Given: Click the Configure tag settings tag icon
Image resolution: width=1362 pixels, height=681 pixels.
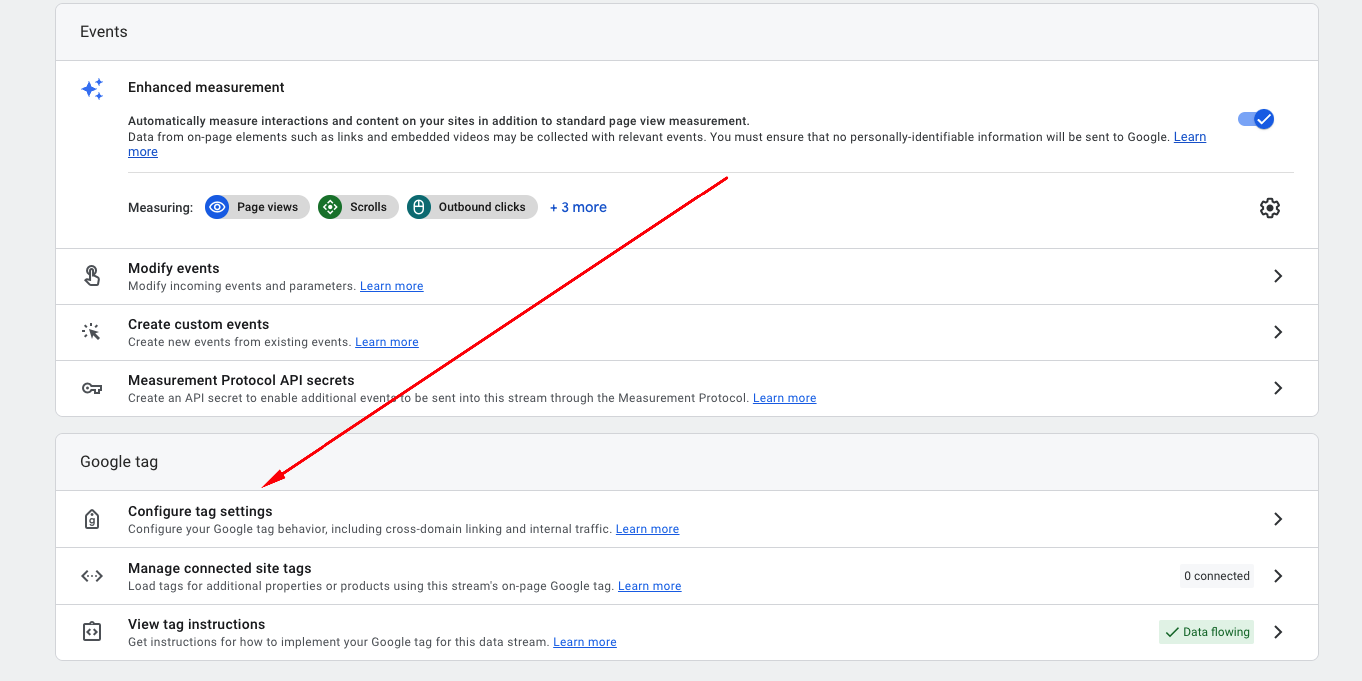Looking at the screenshot, I should [x=92, y=519].
